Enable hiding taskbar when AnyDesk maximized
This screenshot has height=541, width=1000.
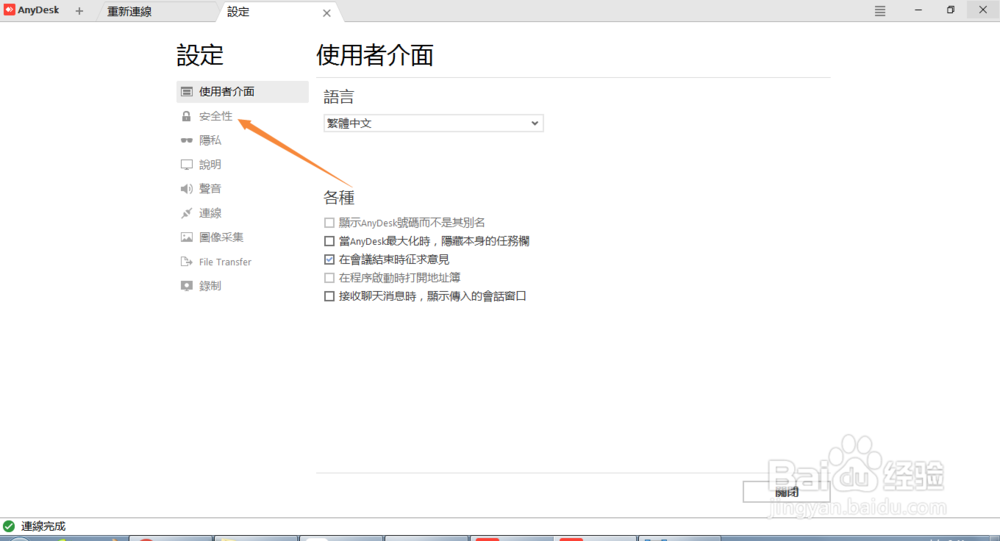pyautogui.click(x=329, y=241)
